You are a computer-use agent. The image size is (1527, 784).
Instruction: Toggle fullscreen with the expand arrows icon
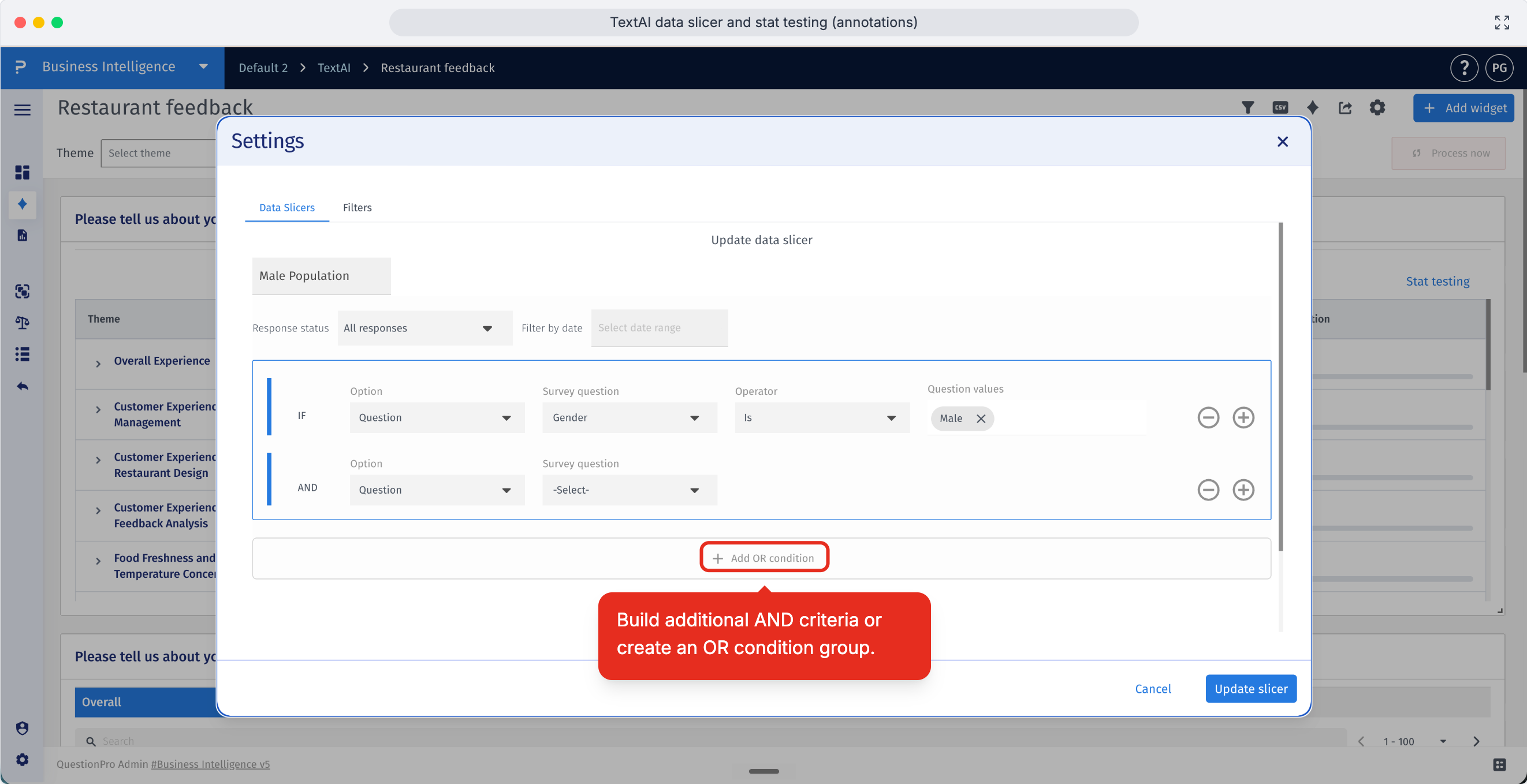(x=1502, y=23)
